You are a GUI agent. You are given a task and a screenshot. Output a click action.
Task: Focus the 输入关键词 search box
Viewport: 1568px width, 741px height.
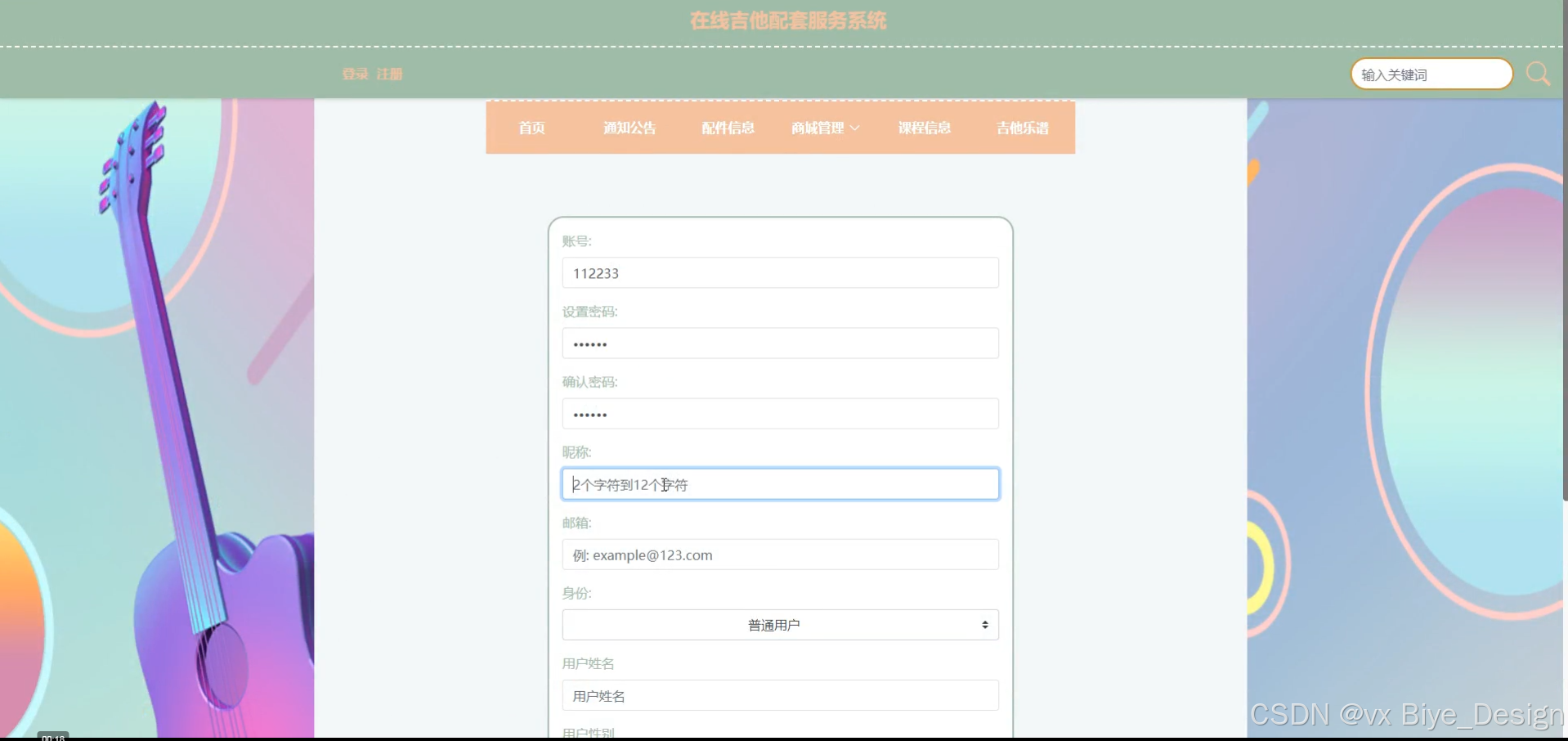1431,74
